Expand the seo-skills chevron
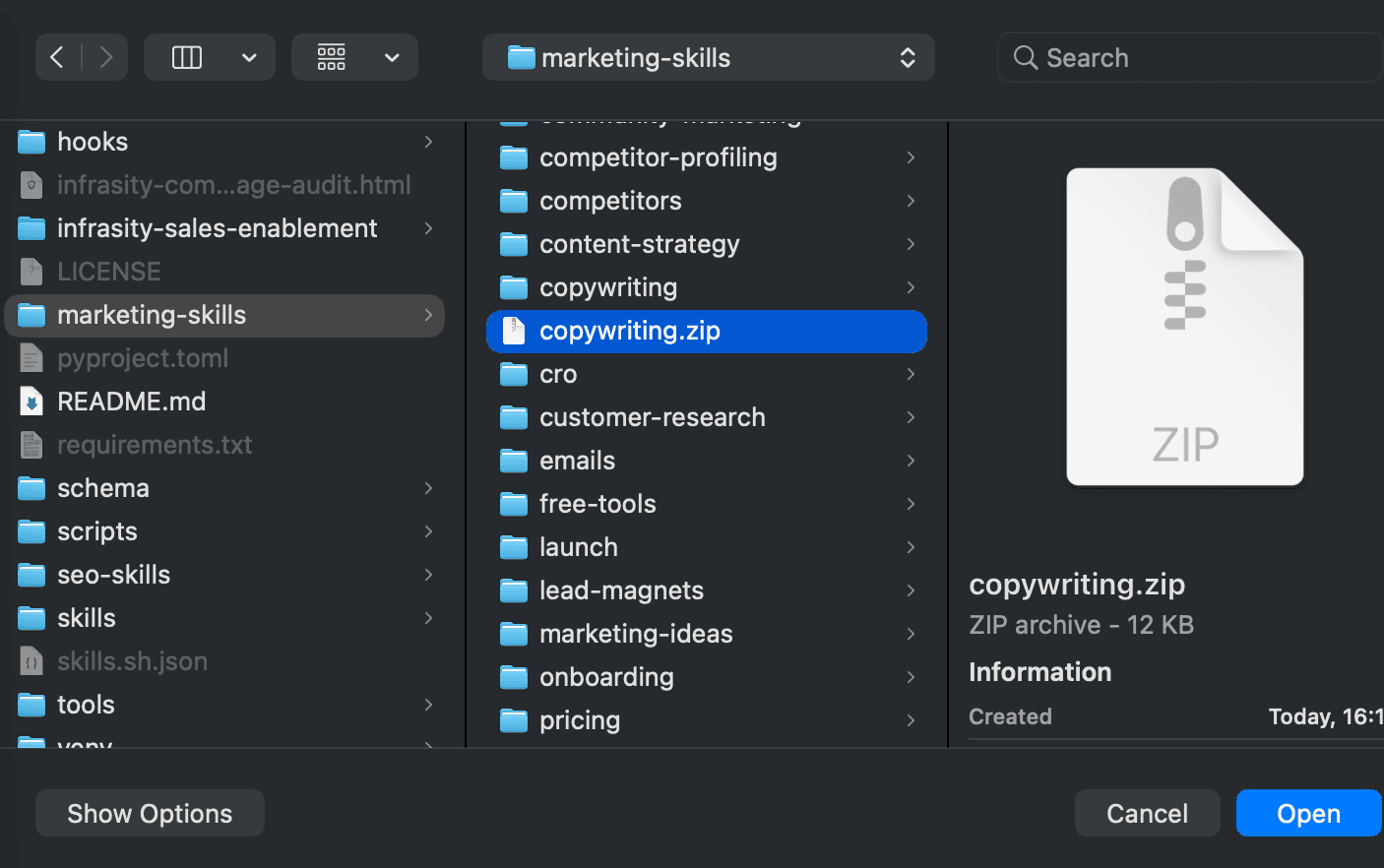The height and width of the screenshot is (868, 1384). click(428, 575)
